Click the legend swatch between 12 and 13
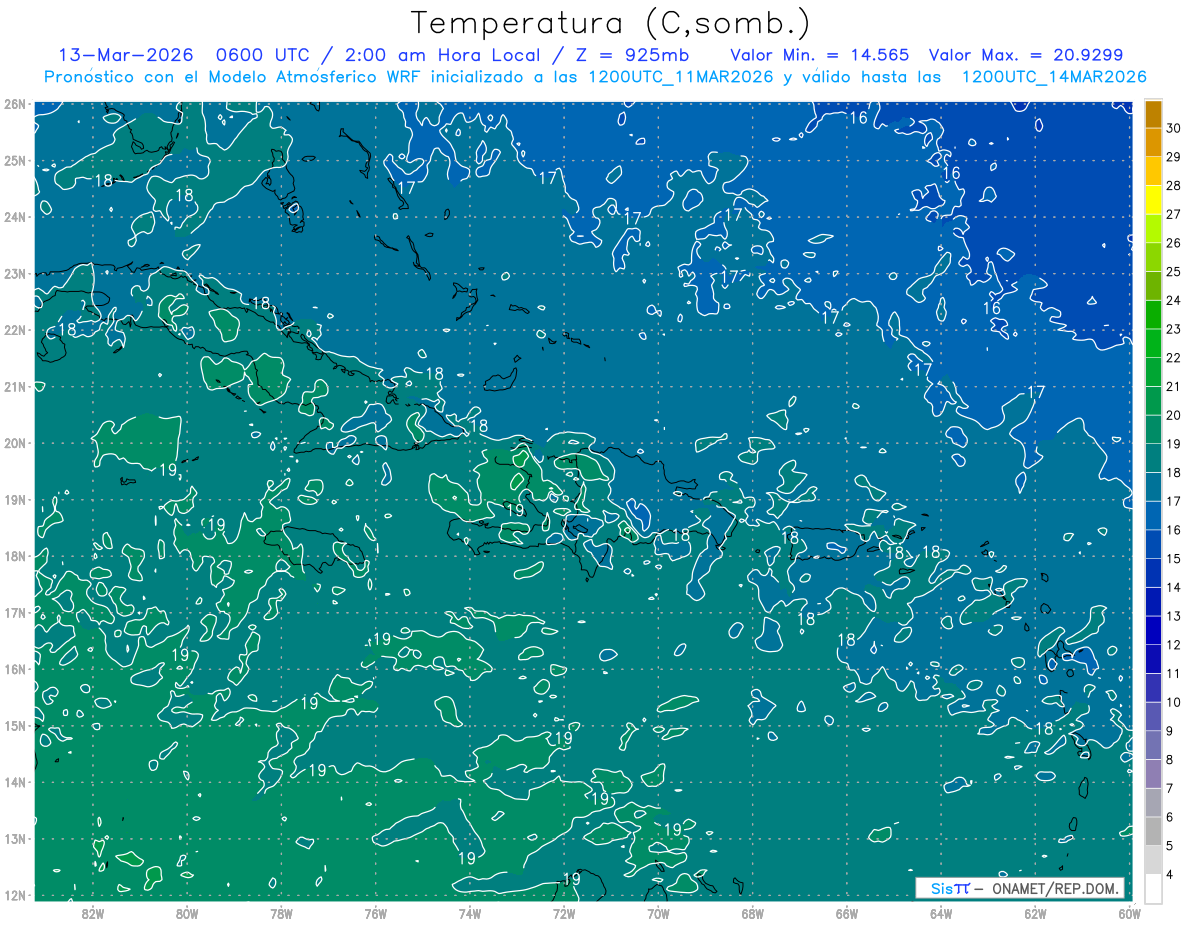Screen dimensions: 1200x927 [1153, 631]
